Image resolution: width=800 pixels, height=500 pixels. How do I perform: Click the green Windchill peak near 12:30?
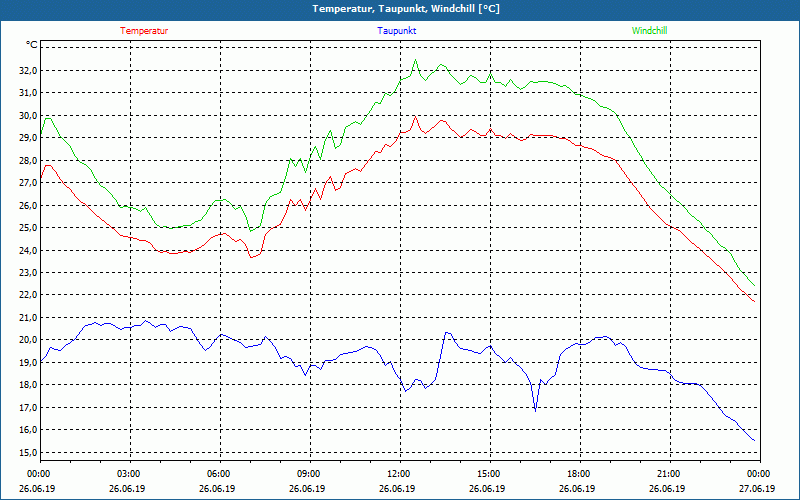[415, 60]
